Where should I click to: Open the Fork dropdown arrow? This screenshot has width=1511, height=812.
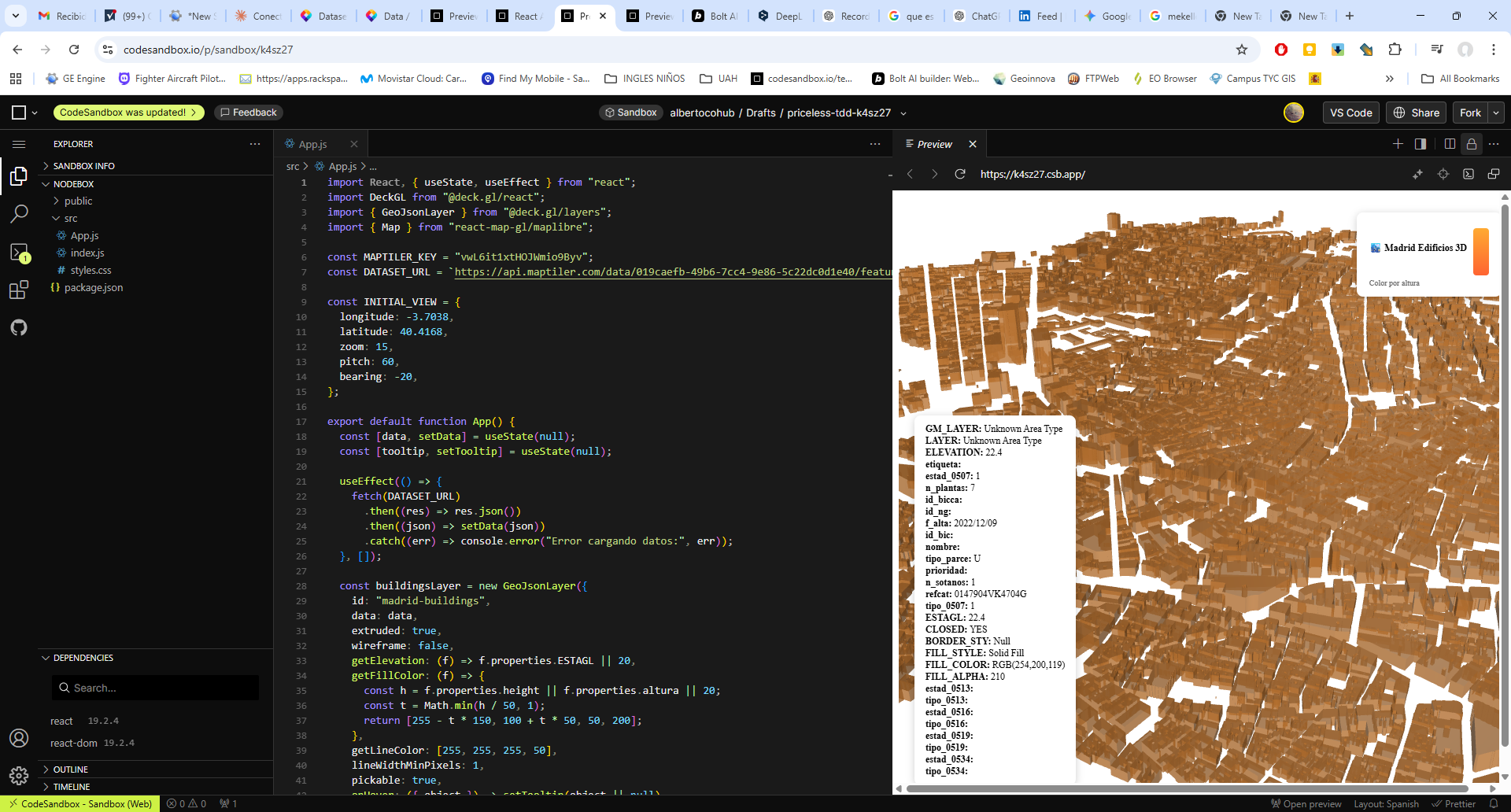[1496, 113]
